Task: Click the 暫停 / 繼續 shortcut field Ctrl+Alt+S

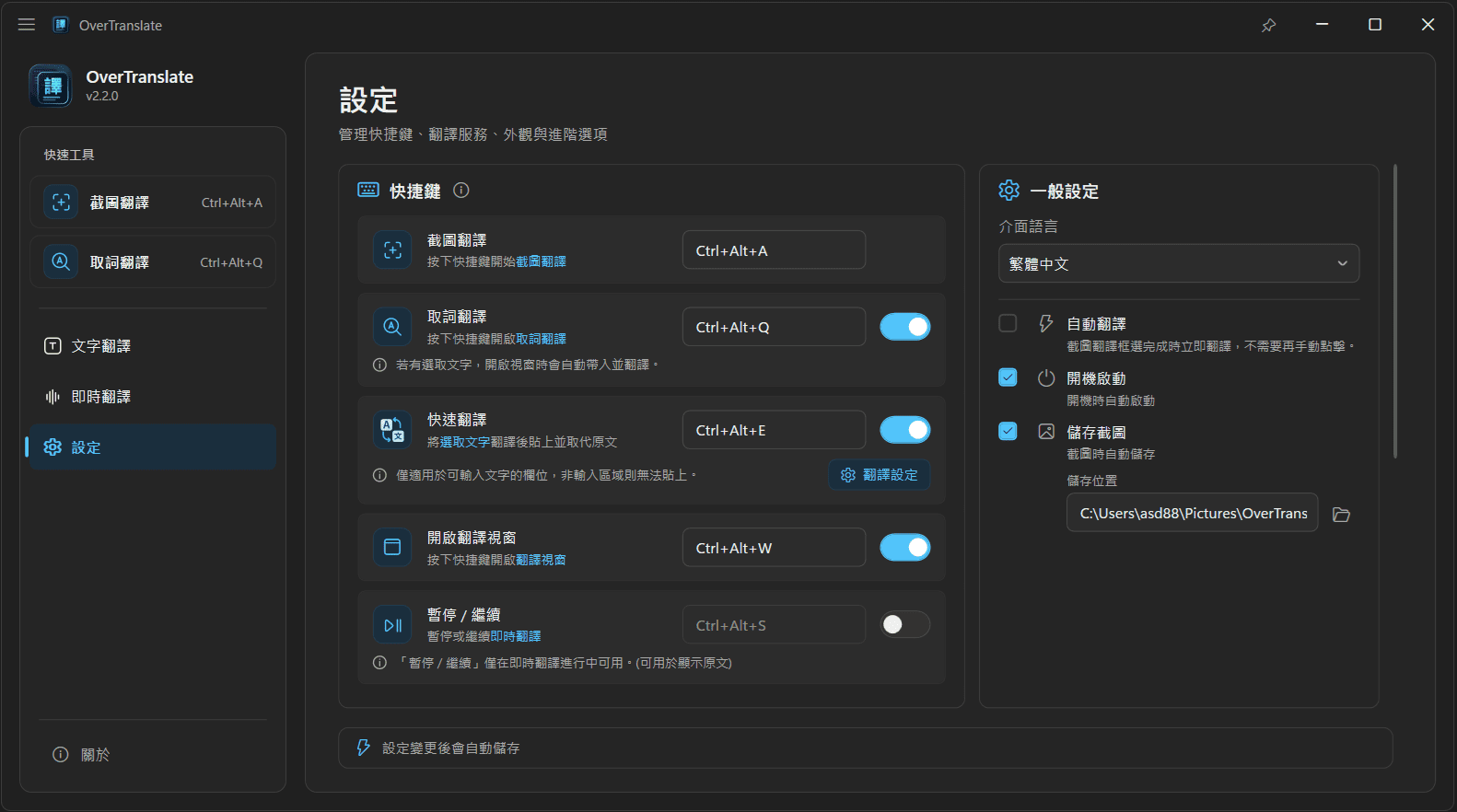Action: (774, 625)
